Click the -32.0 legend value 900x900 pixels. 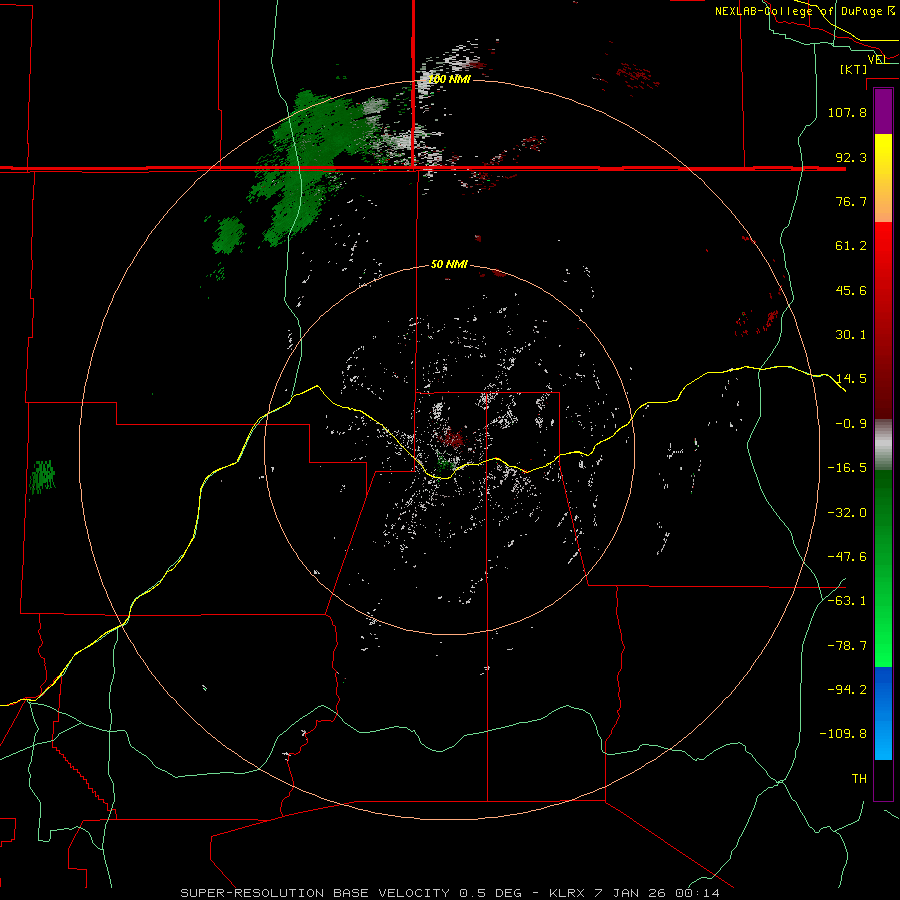[x=847, y=513]
